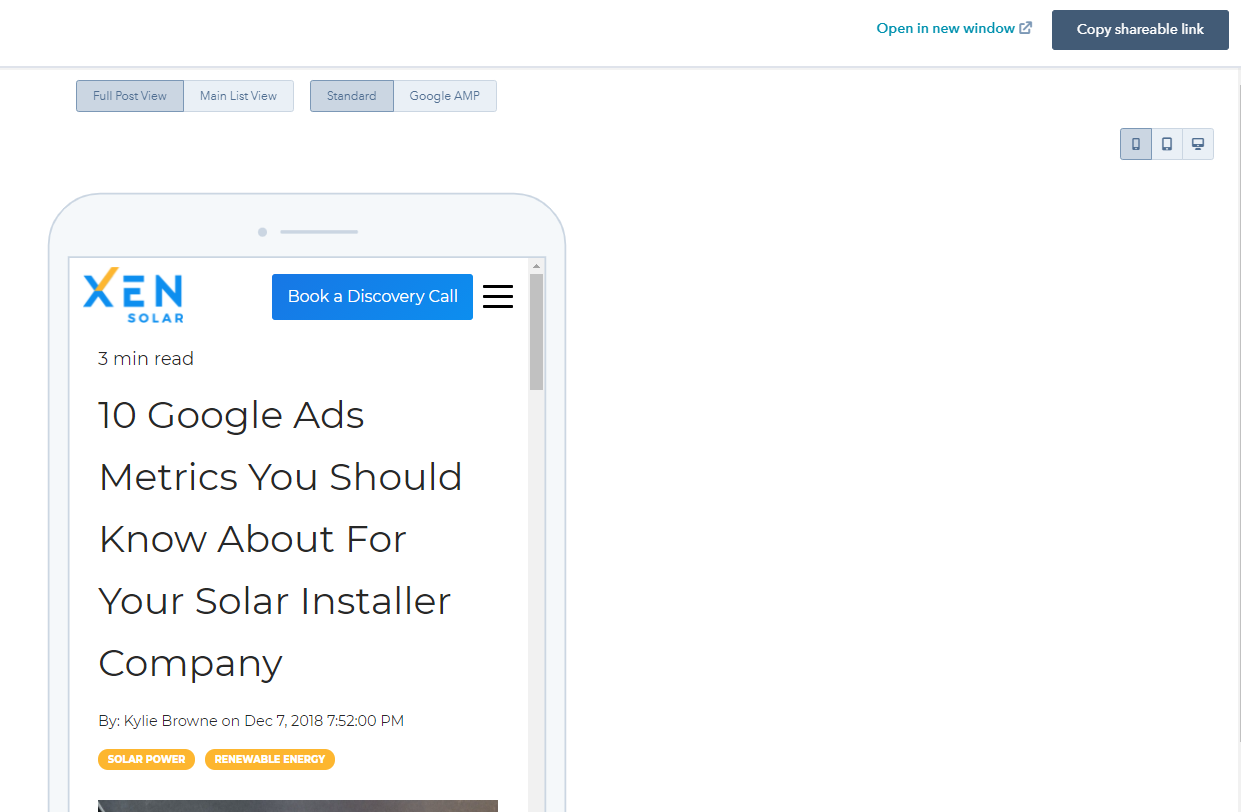Screen dimensions: 1241x812
Task: Switch to mobile phone preview icon
Action: click(x=1136, y=144)
